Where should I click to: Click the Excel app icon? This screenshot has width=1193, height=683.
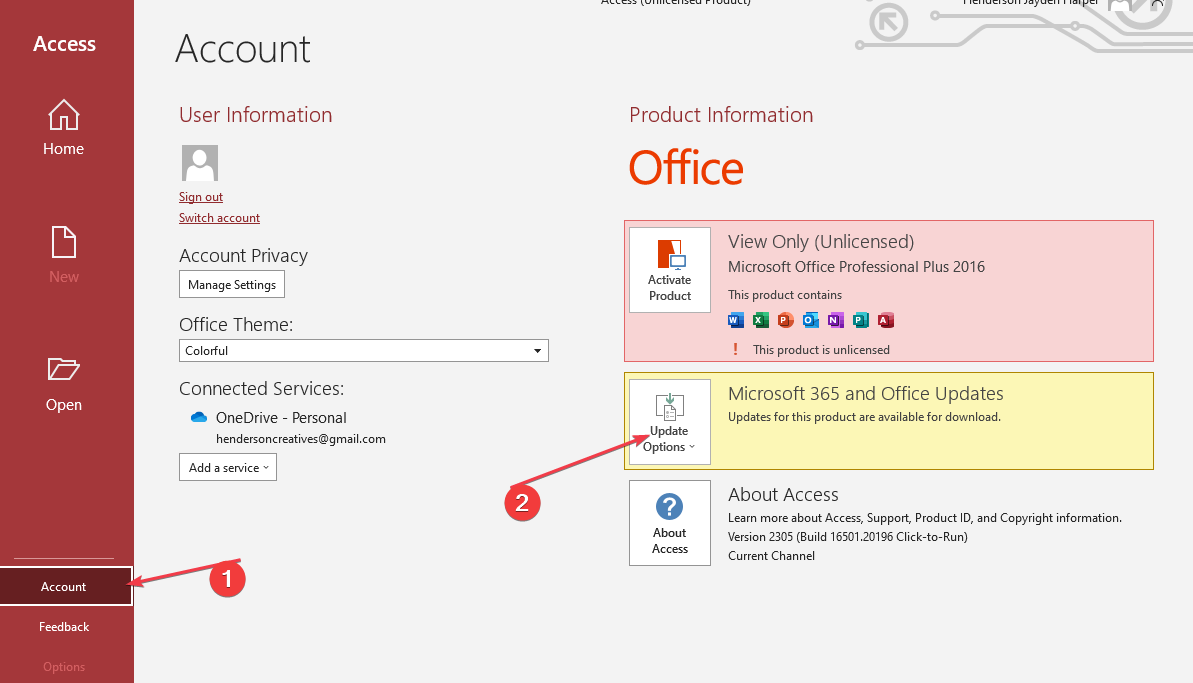(761, 320)
